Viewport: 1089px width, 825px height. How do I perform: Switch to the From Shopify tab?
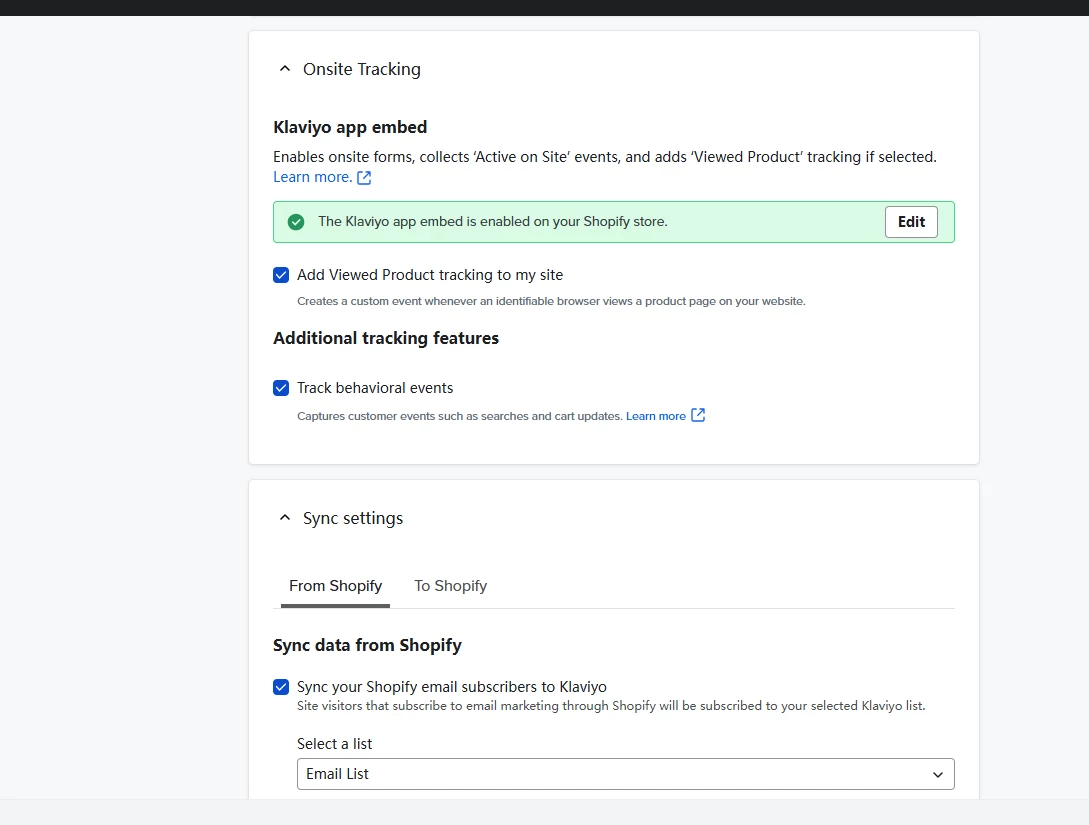335,586
